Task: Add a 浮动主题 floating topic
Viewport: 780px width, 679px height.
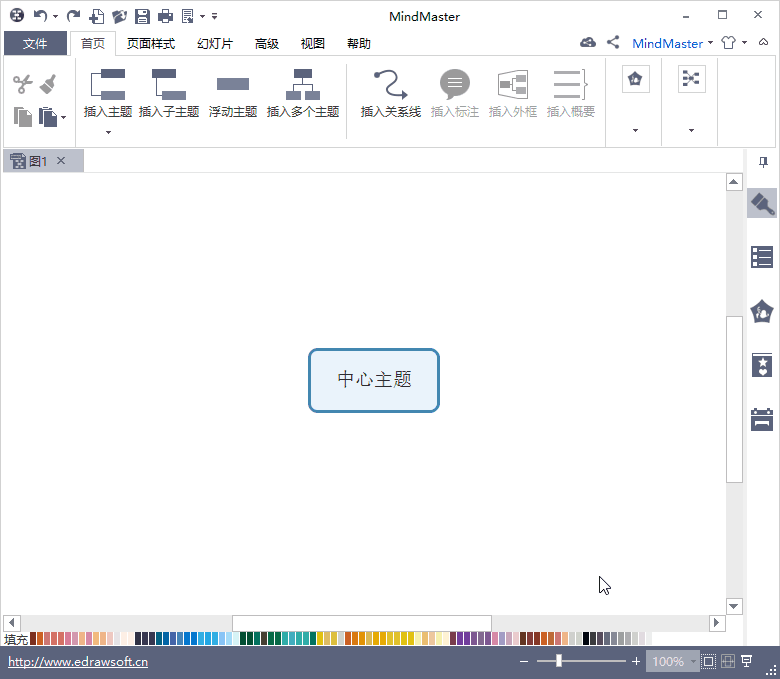Action: 233,93
